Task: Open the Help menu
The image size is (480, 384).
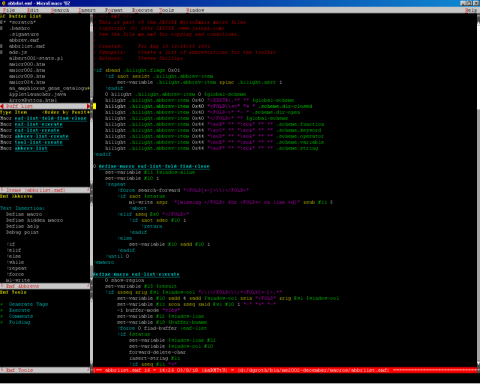Action: click(x=471, y=10)
